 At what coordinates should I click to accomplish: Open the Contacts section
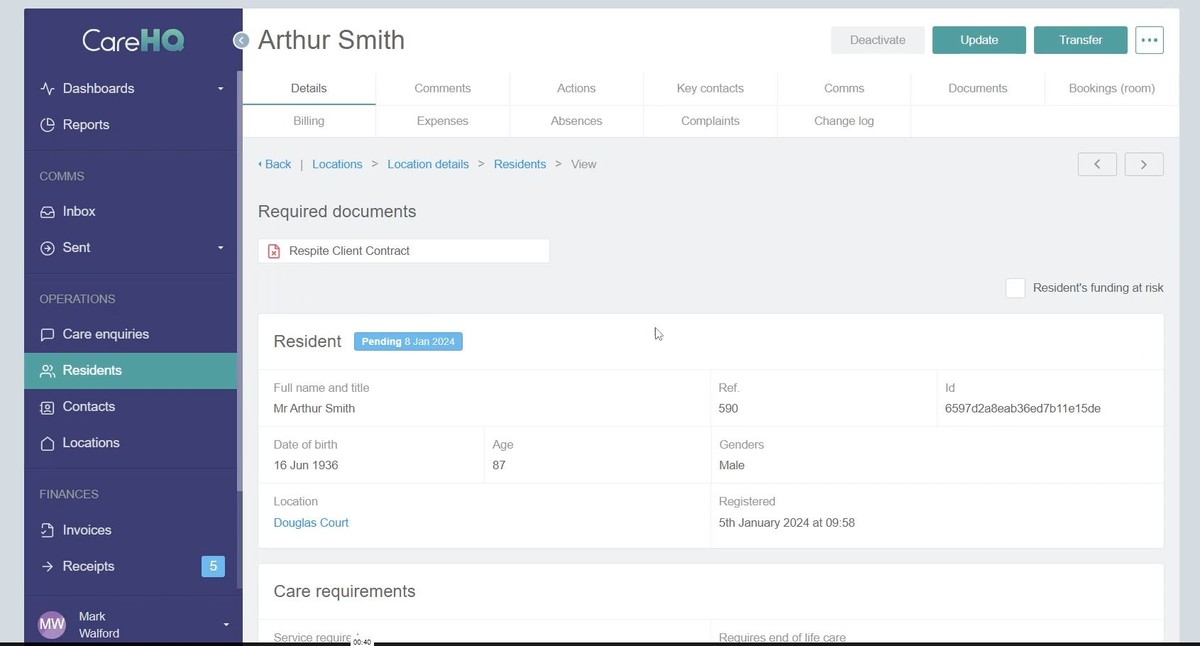pyautogui.click(x=88, y=406)
